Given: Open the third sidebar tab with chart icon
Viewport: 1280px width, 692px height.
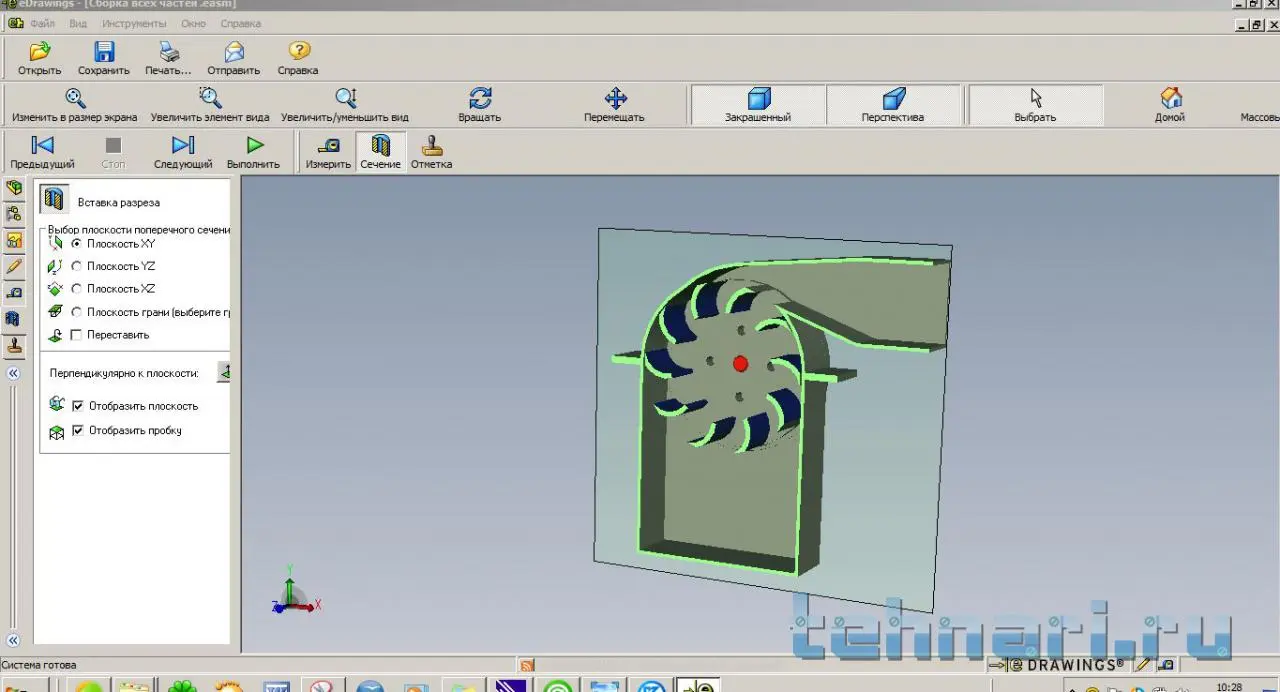Looking at the screenshot, I should 14,240.
